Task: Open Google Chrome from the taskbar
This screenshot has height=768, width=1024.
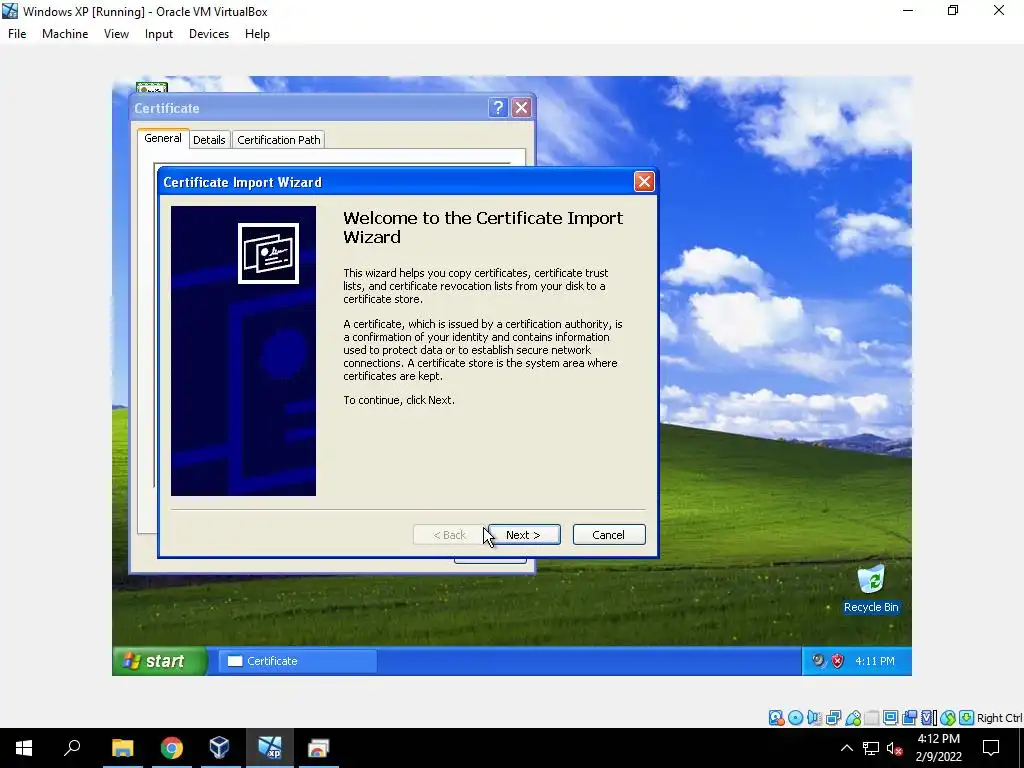Action: (171, 748)
